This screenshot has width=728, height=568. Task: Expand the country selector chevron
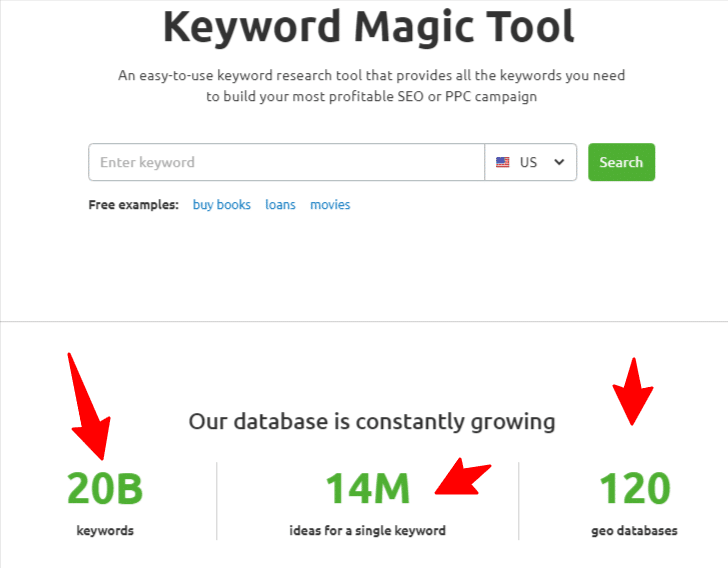pyautogui.click(x=559, y=162)
